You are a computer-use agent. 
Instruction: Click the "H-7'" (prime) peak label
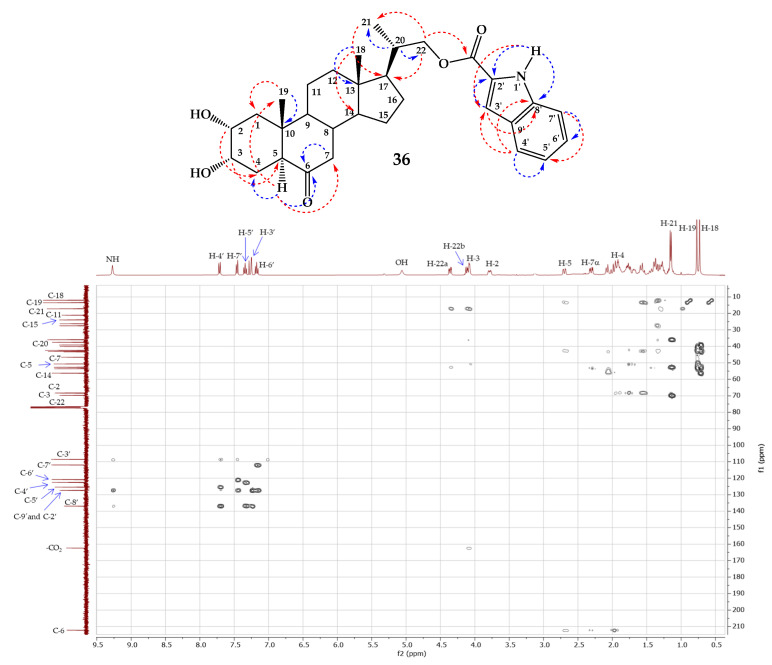(x=235, y=256)
